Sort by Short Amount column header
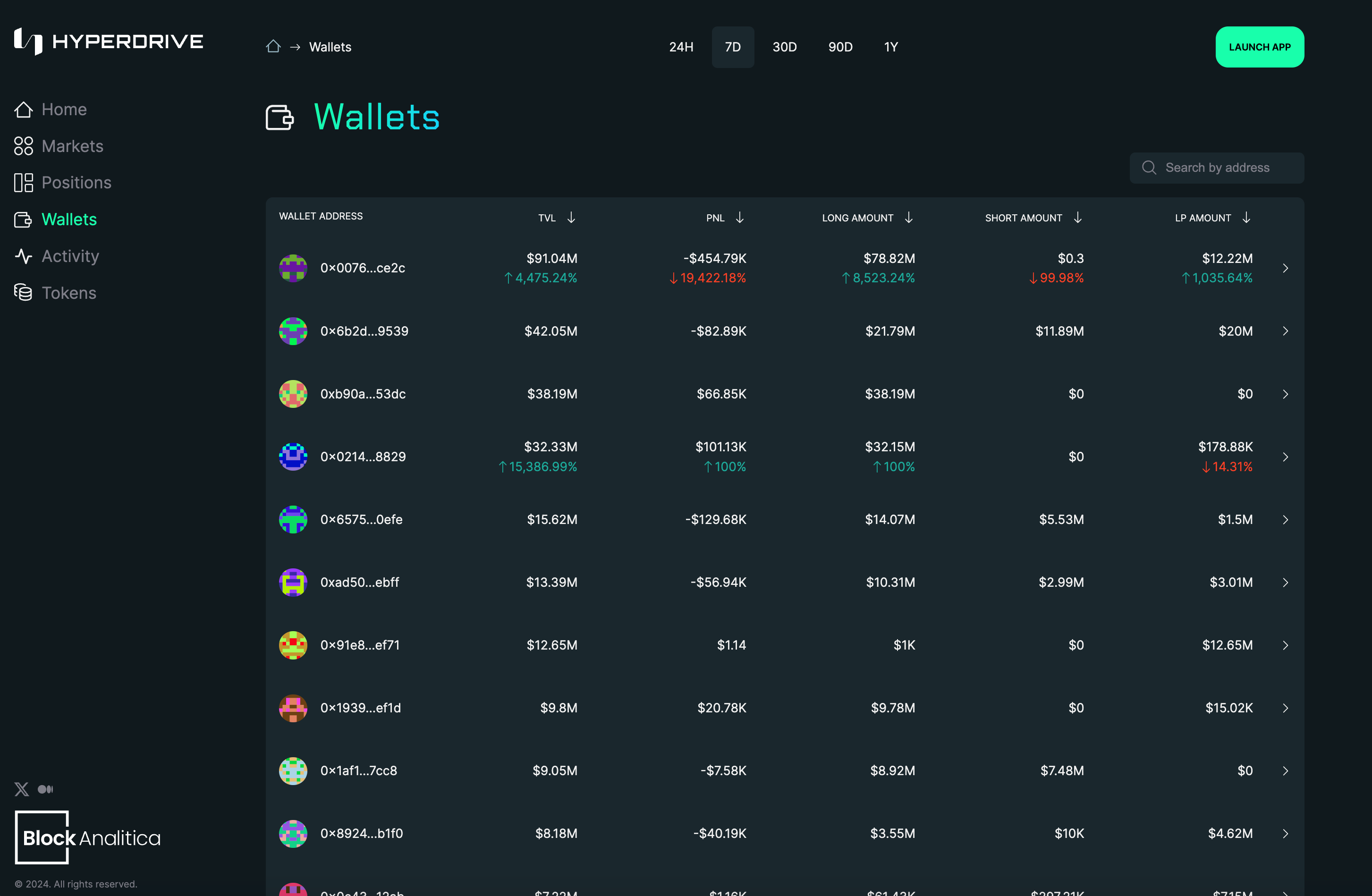 point(1023,218)
